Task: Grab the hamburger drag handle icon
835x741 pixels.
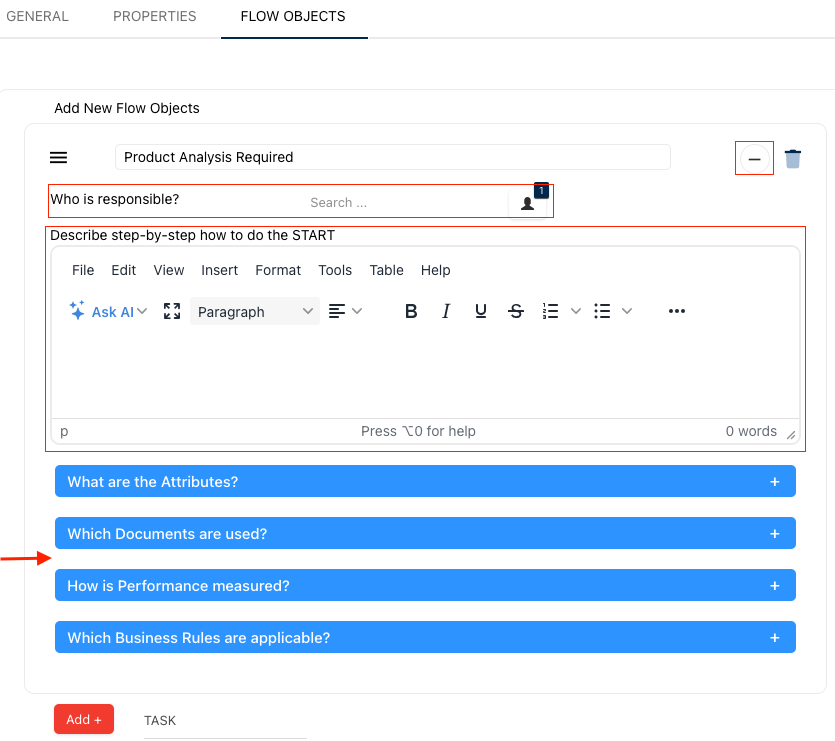Action: coord(59,158)
